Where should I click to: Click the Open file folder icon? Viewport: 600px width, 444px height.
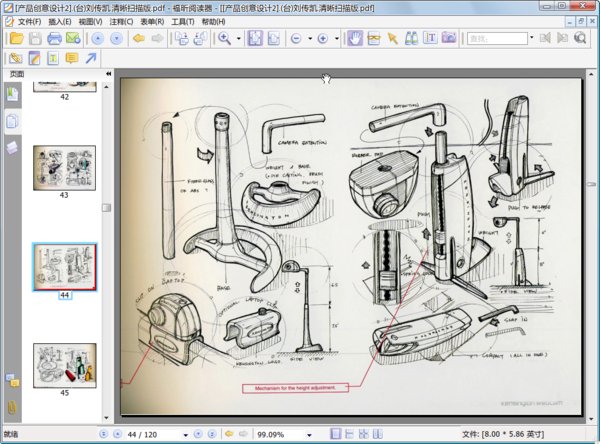(x=16, y=38)
